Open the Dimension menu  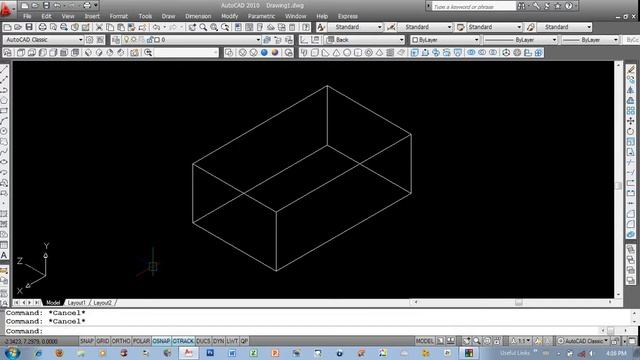[x=198, y=16]
